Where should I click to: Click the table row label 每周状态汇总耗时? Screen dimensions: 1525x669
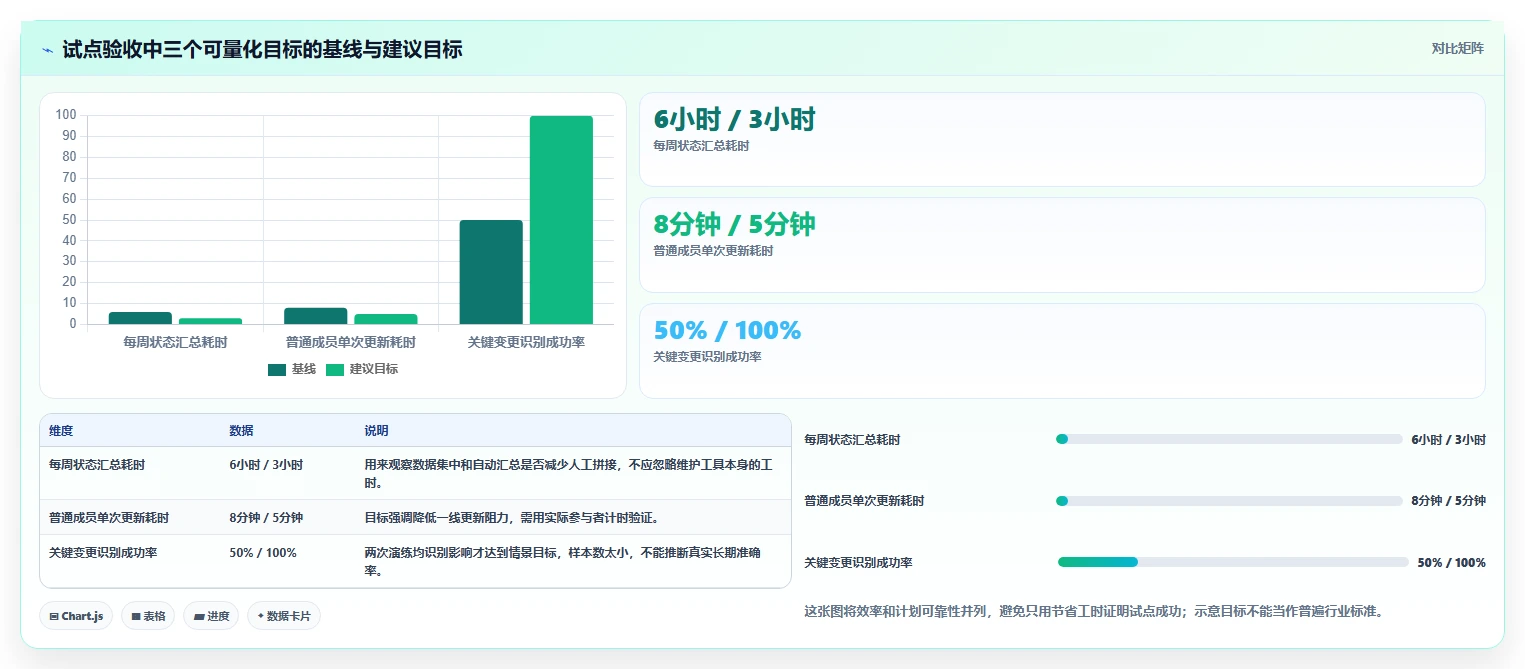pyautogui.click(x=97, y=465)
